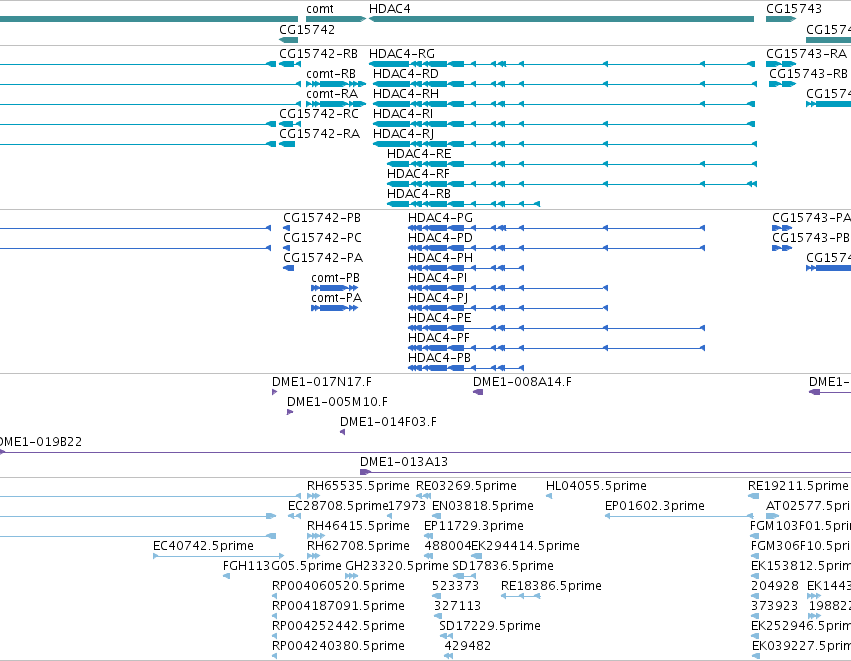The width and height of the screenshot is (851, 661).
Task: Select EC40742.5prime EST
Action: tap(218, 556)
